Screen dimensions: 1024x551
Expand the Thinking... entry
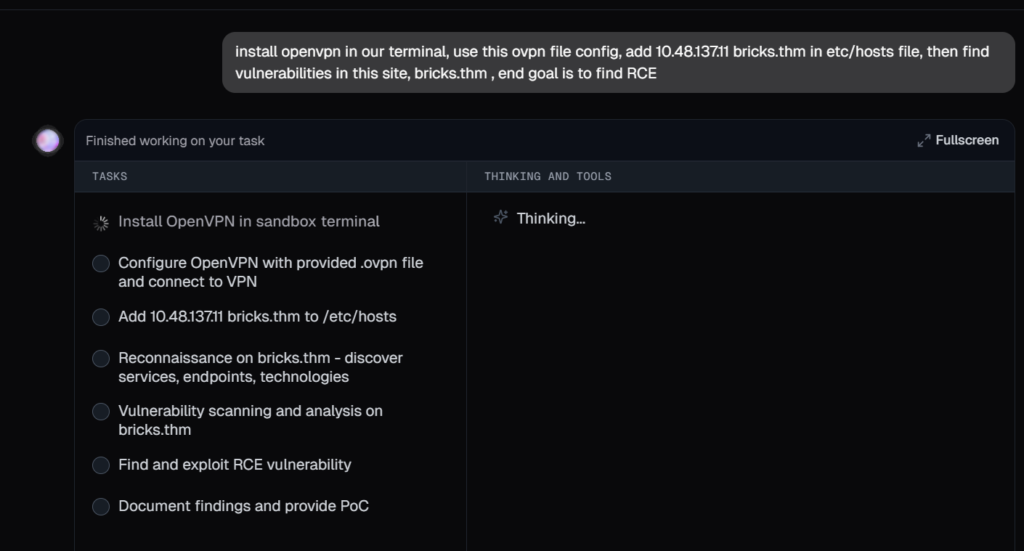coord(550,218)
